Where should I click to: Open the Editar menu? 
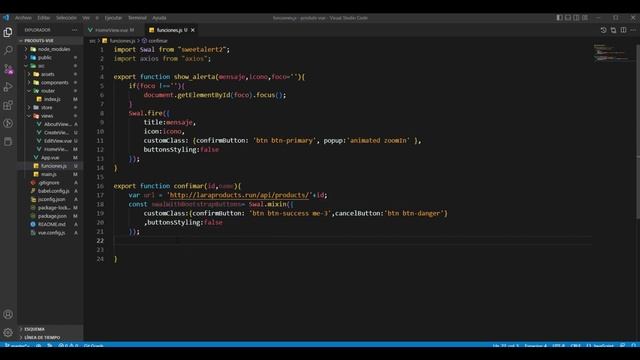click(43, 18)
